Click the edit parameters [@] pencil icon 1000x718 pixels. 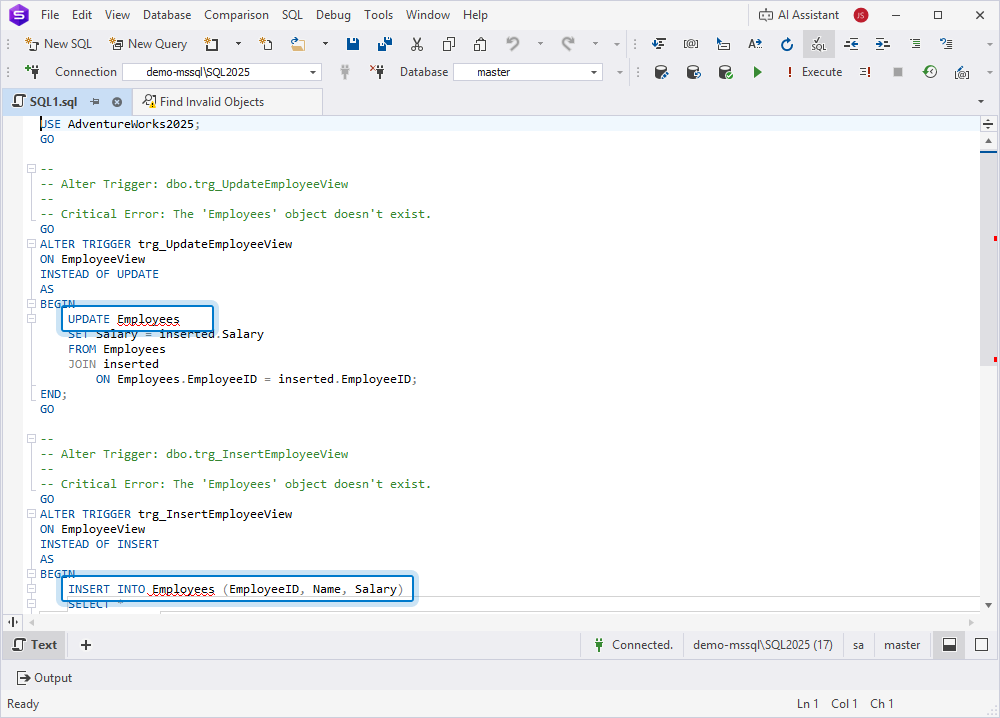[962, 72]
